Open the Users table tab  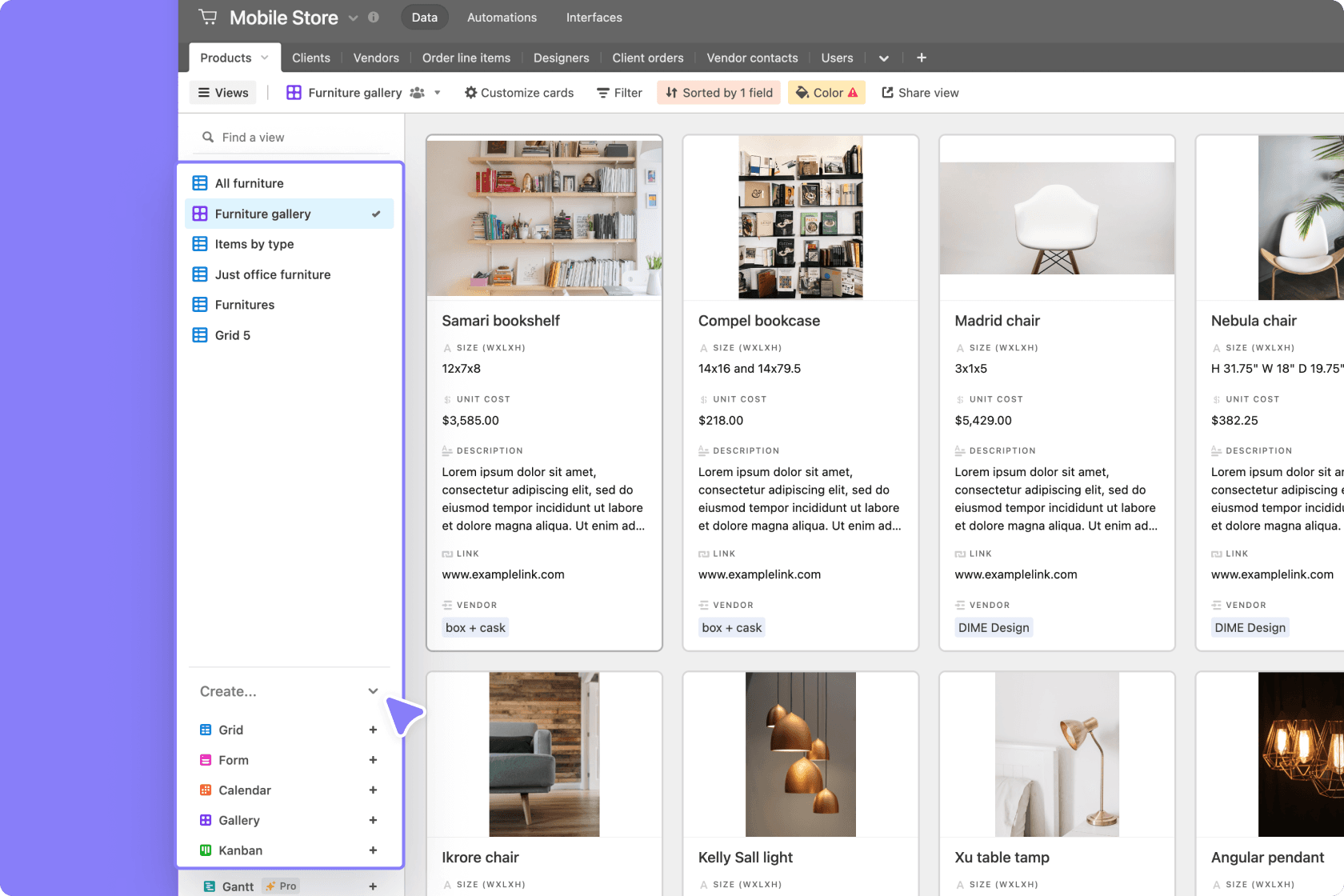click(x=837, y=58)
